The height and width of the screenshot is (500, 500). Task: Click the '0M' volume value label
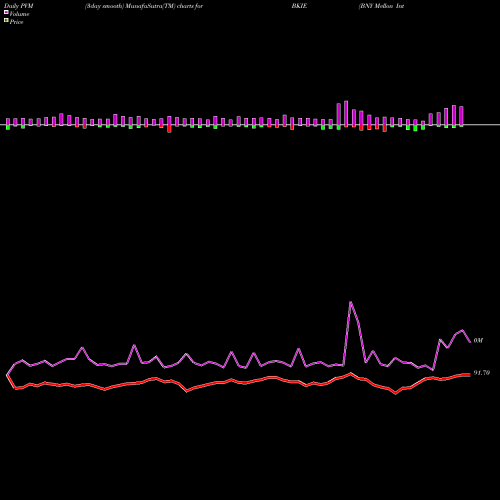478,340
